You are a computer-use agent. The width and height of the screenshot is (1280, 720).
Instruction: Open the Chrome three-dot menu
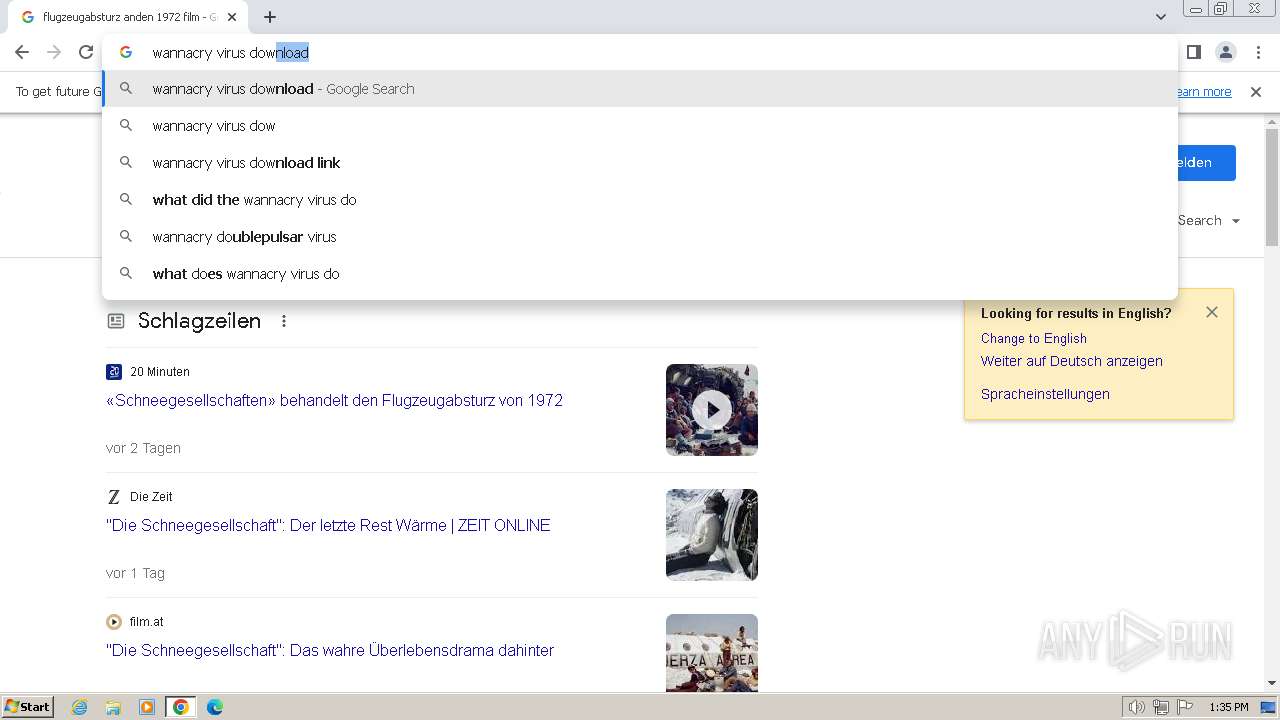[1257, 52]
